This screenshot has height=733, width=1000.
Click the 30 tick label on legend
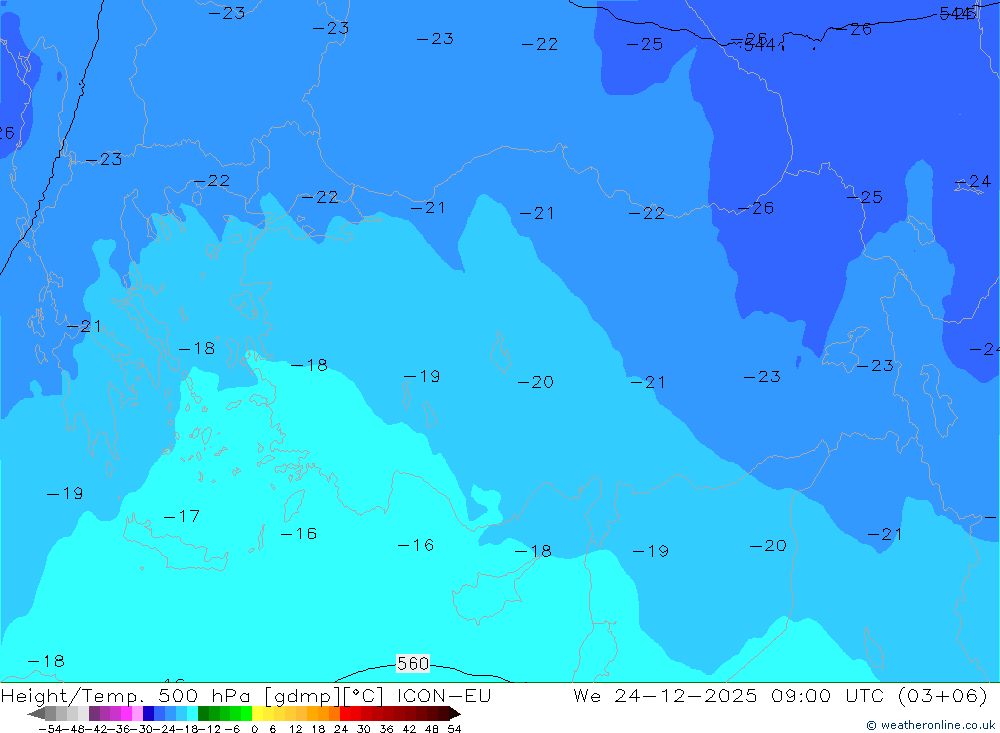(364, 729)
